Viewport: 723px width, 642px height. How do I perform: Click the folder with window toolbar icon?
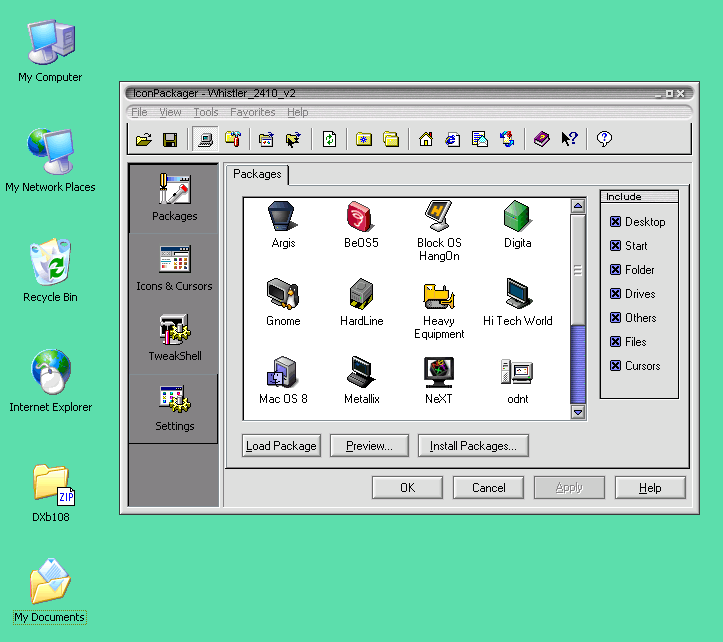266,139
